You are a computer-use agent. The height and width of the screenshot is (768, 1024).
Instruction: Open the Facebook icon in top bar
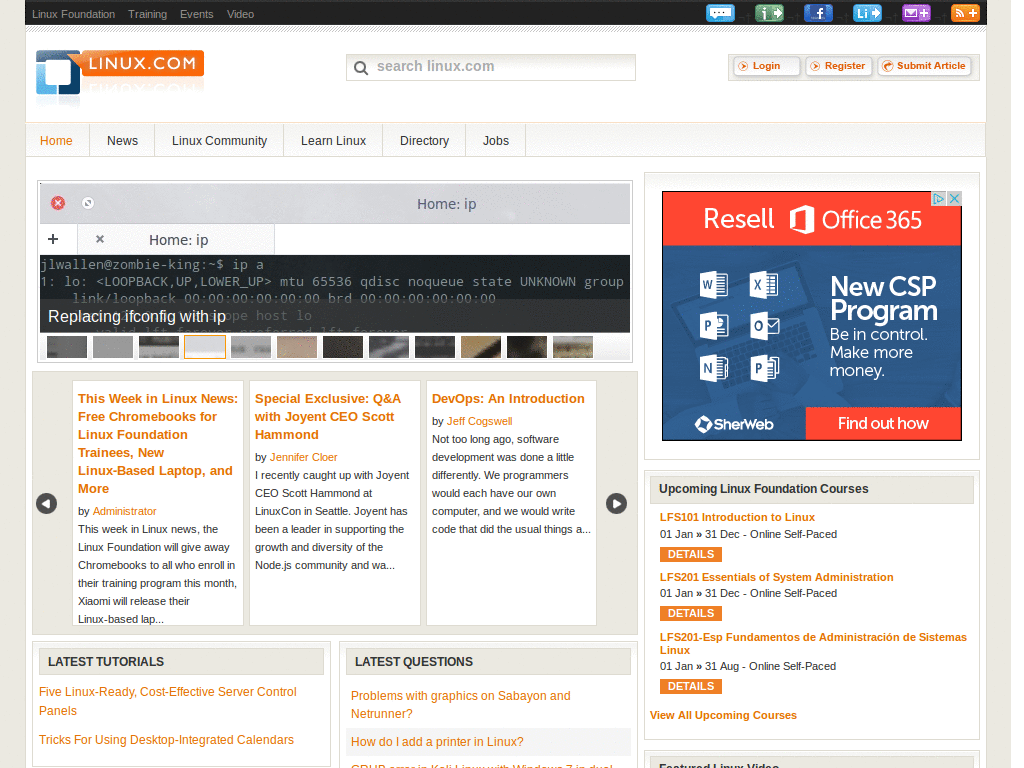click(818, 13)
